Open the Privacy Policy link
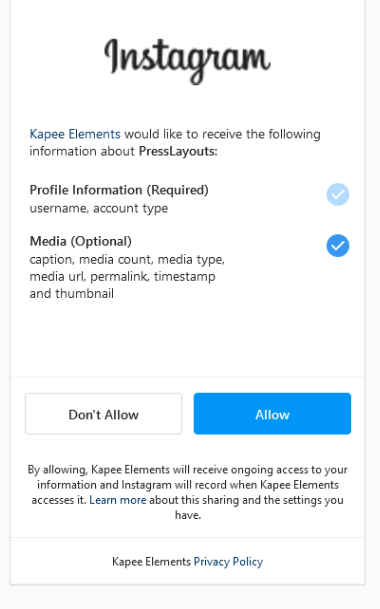Viewport: 380px width, 609px height. coord(228,562)
